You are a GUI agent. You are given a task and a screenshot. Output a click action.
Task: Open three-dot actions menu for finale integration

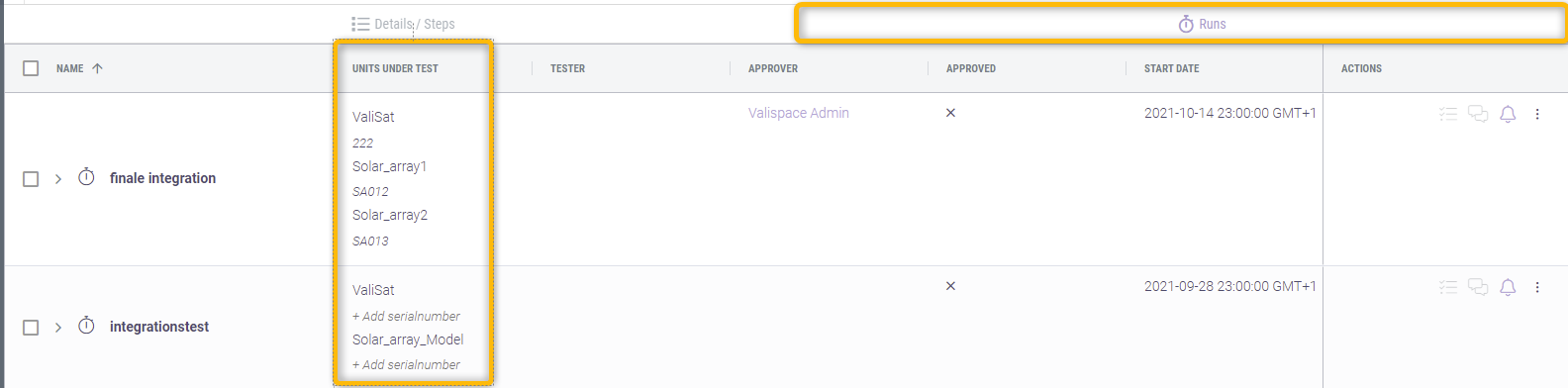click(1537, 114)
